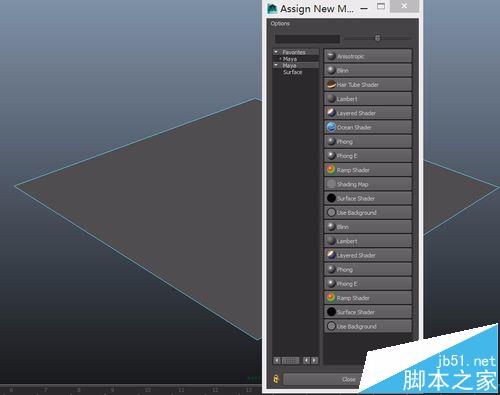Close the Assign New Material window via X

coord(404,6)
